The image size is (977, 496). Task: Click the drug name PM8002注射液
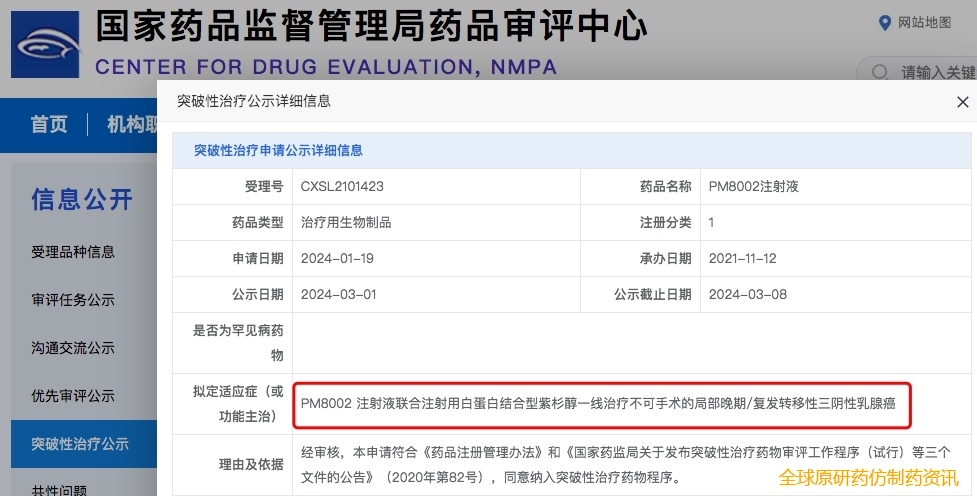[753, 186]
